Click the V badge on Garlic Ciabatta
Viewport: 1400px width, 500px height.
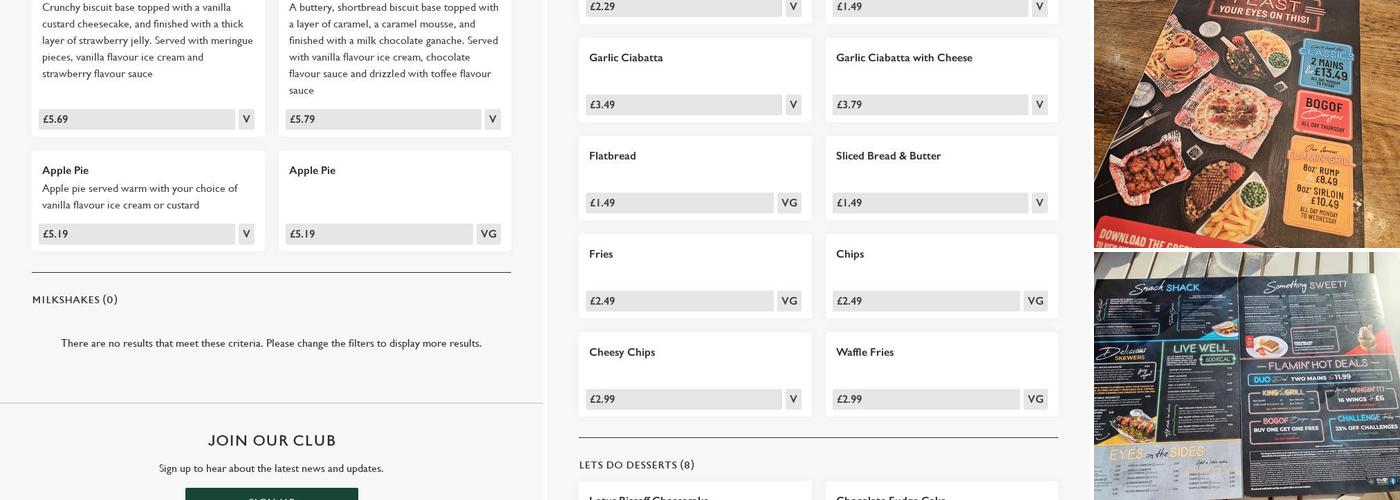click(793, 105)
